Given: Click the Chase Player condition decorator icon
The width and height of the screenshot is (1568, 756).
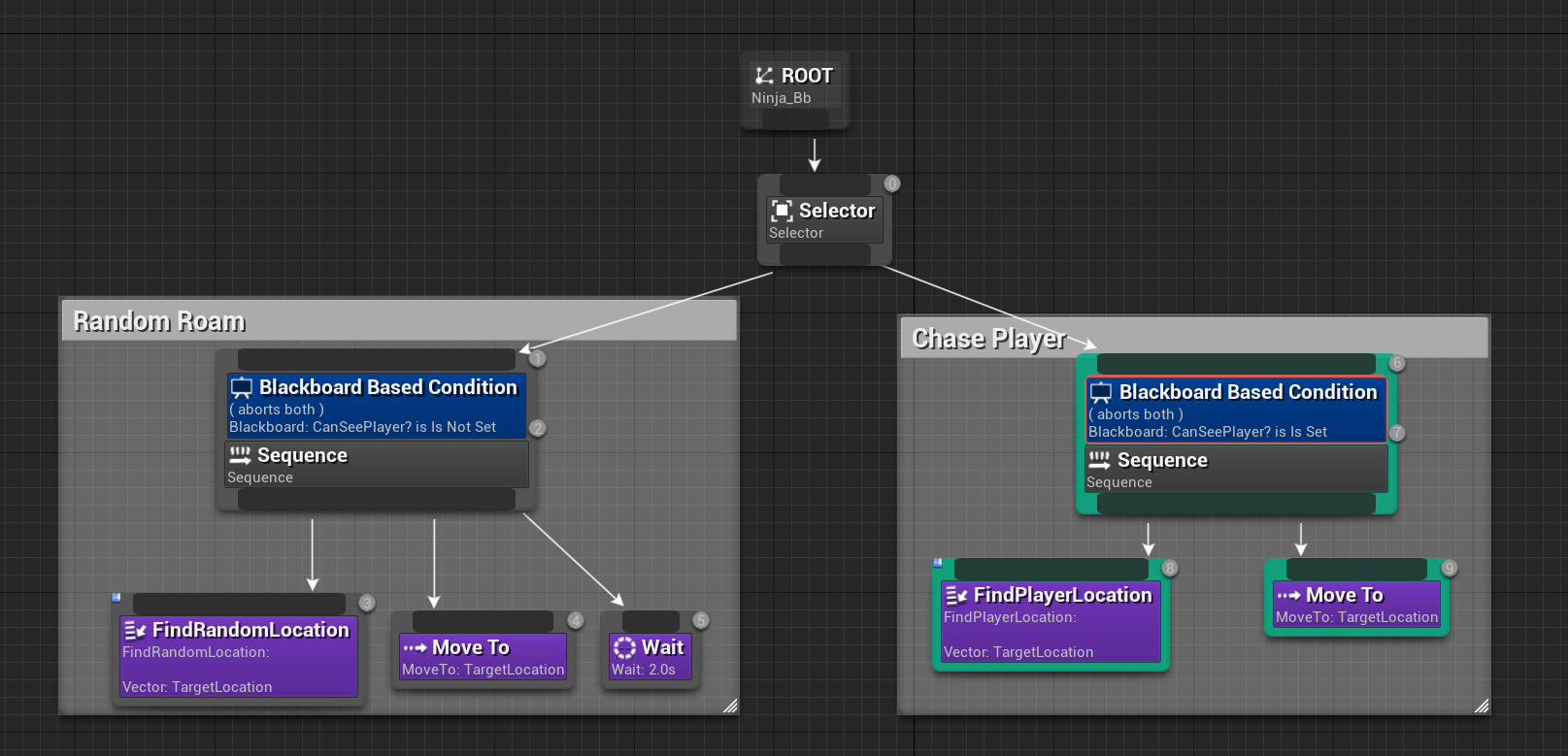Looking at the screenshot, I should point(1101,392).
